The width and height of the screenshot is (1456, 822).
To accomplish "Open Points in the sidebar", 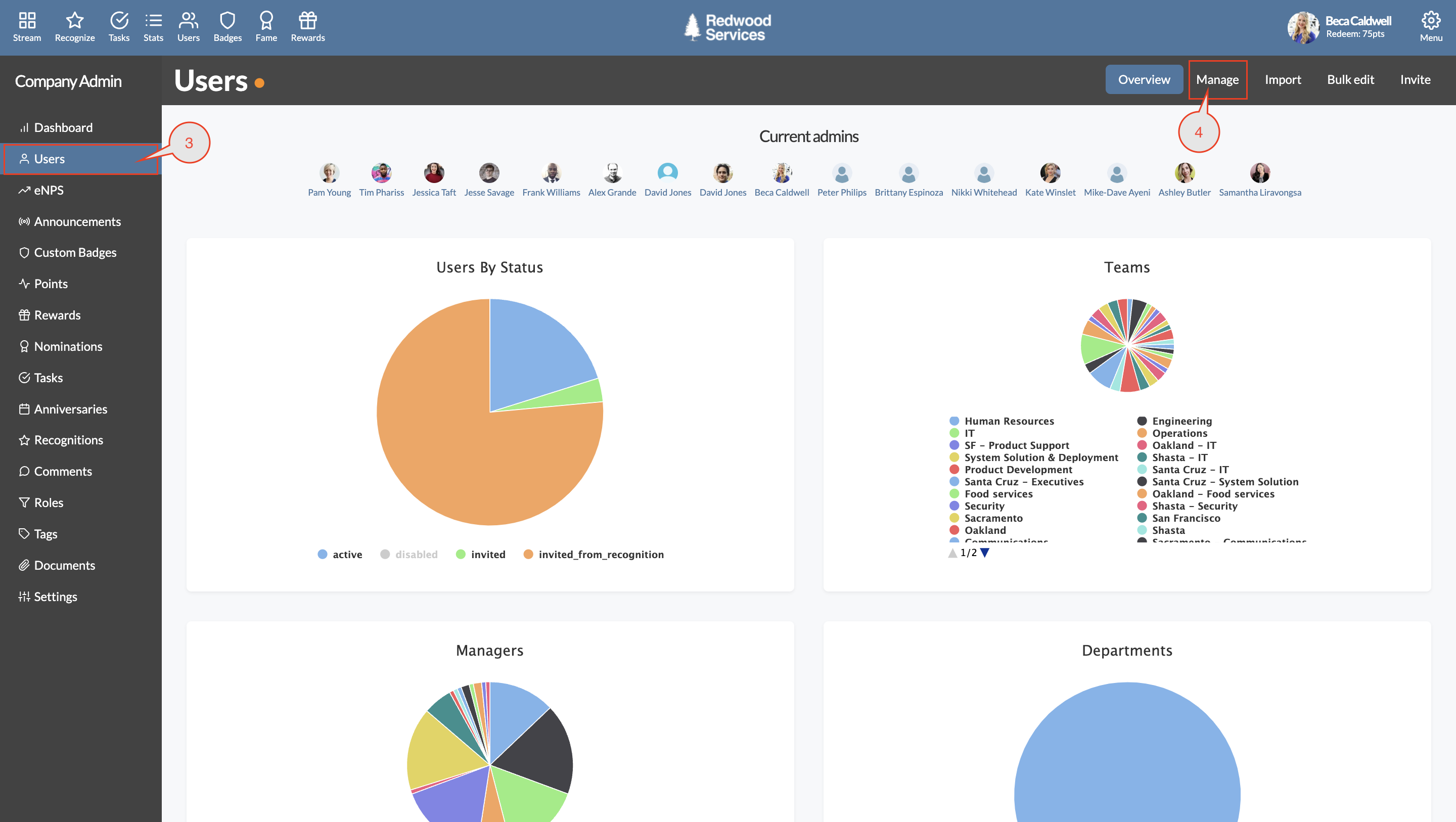I will (81, 283).
